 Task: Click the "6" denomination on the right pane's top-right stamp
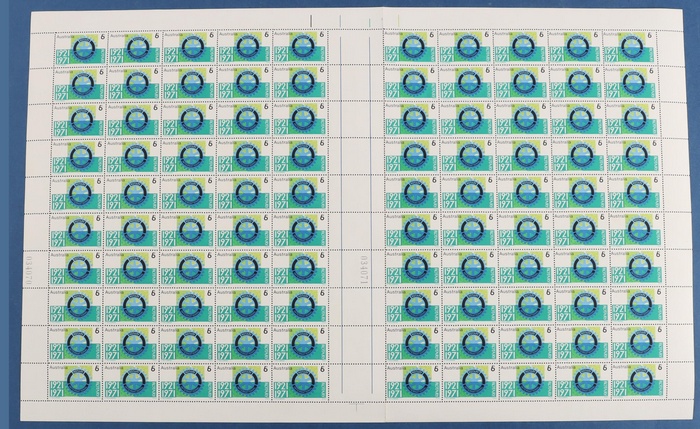coord(650,36)
